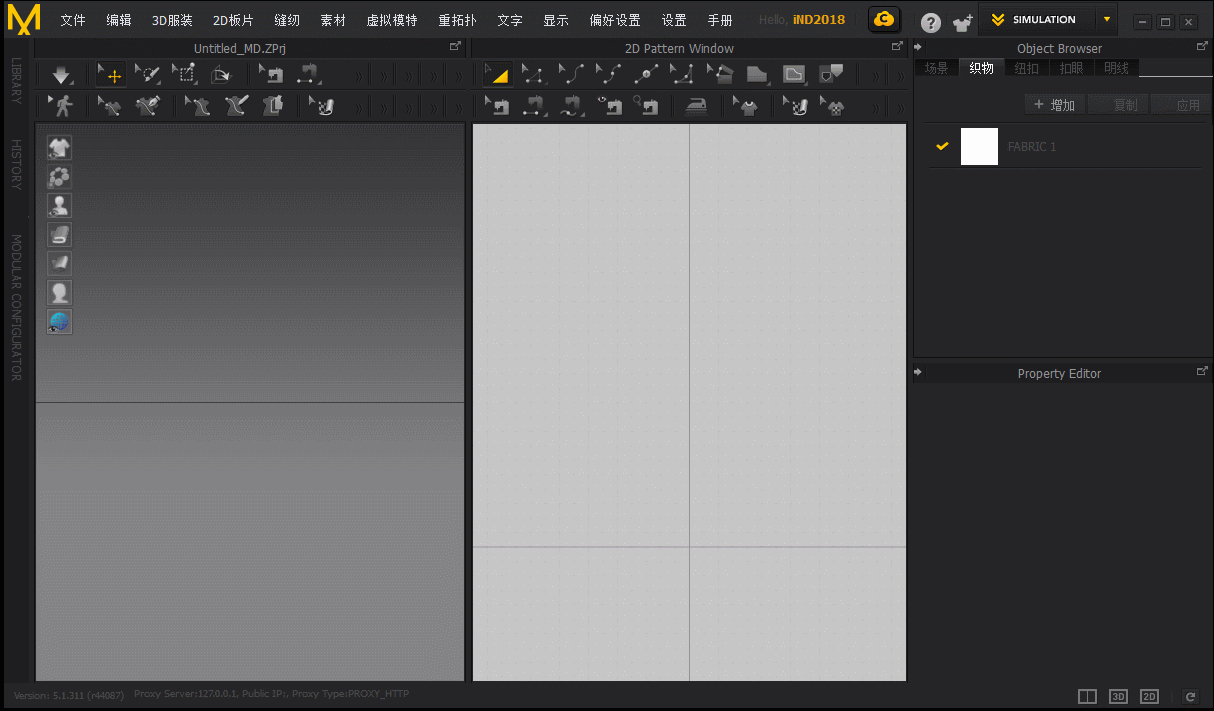The width and height of the screenshot is (1214, 711).
Task: Toggle the 3D garment properties bubbles icon
Action: click(60, 177)
